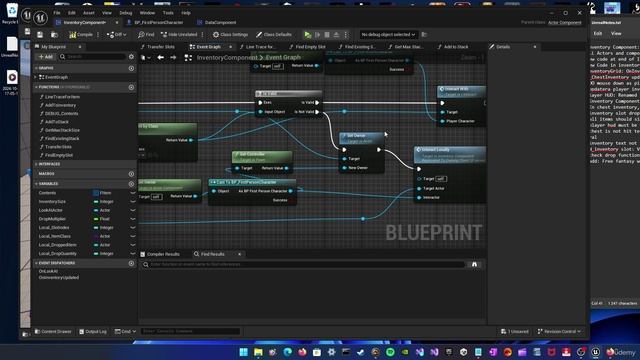
Task: Open the Actor Component parent class link
Action: (x=564, y=22)
